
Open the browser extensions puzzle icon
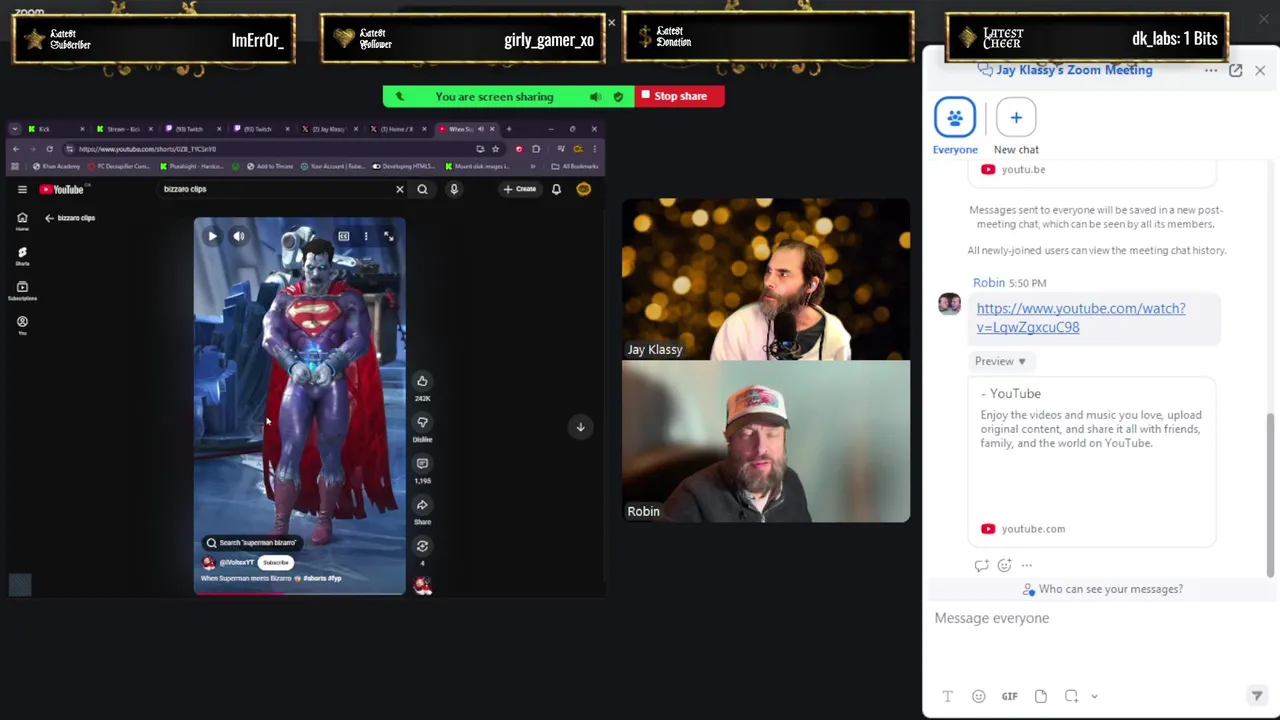click(x=536, y=149)
